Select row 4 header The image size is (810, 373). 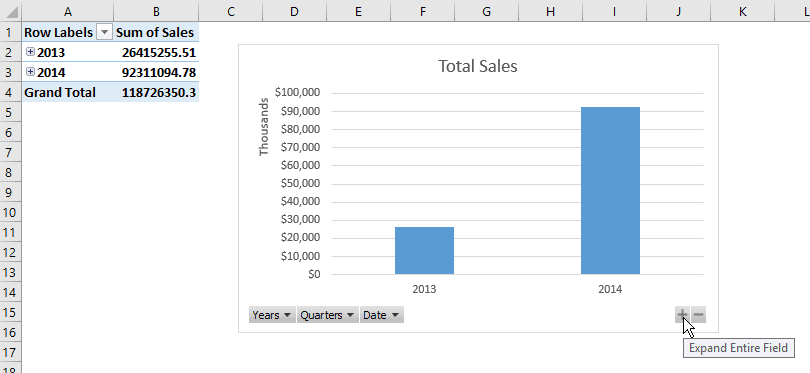click(10, 92)
